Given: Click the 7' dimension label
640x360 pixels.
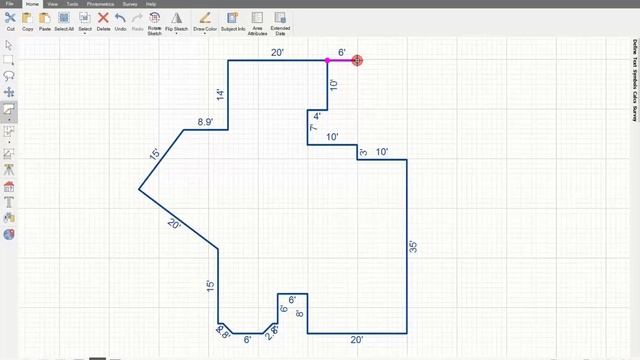Looking at the screenshot, I should click(x=313, y=127).
